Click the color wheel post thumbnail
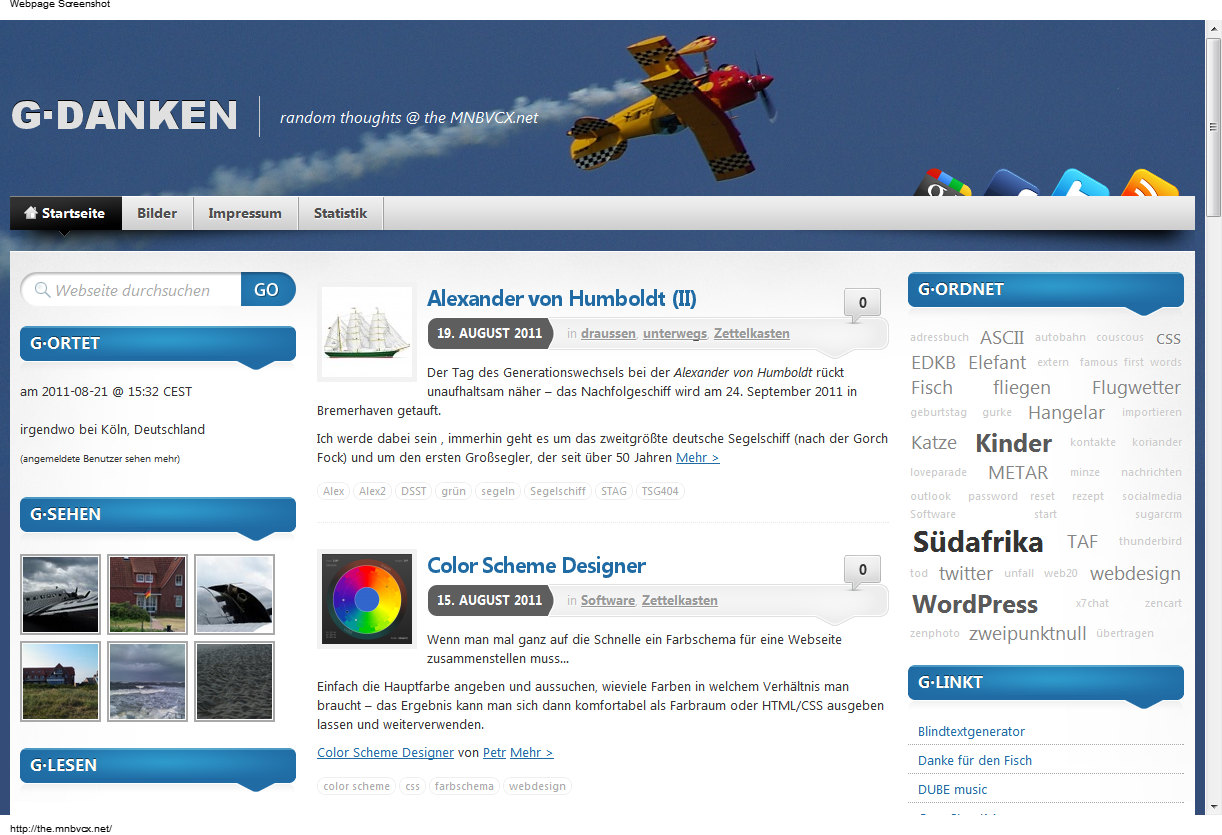Viewport: 1222px width, 835px height. (x=367, y=599)
